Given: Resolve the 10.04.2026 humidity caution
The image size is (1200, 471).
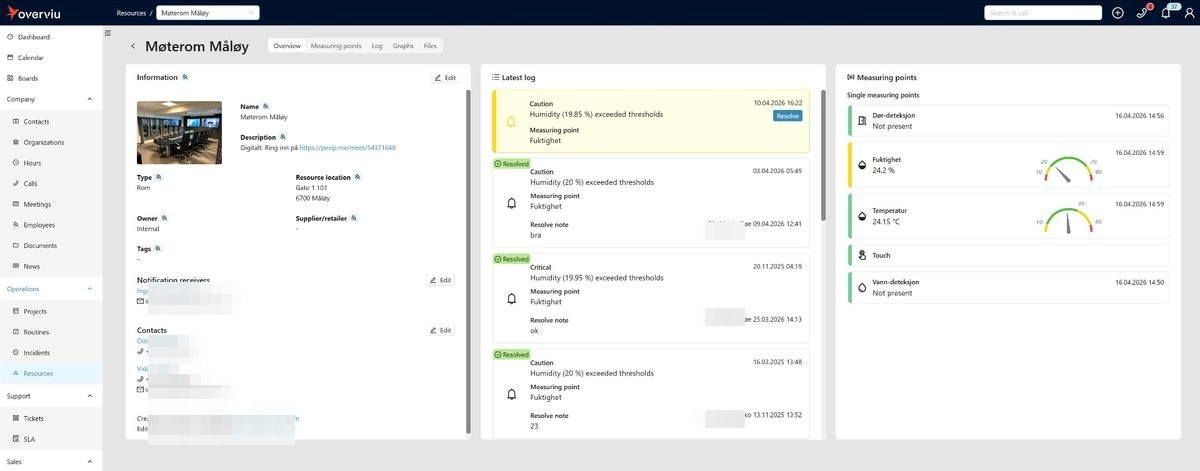Looking at the screenshot, I should (787, 116).
